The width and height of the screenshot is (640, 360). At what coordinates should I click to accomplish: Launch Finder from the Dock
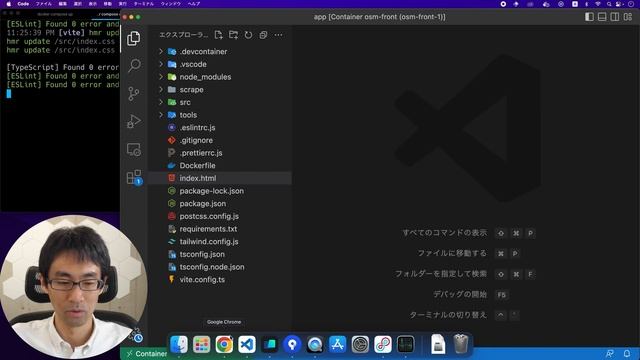[x=179, y=344]
